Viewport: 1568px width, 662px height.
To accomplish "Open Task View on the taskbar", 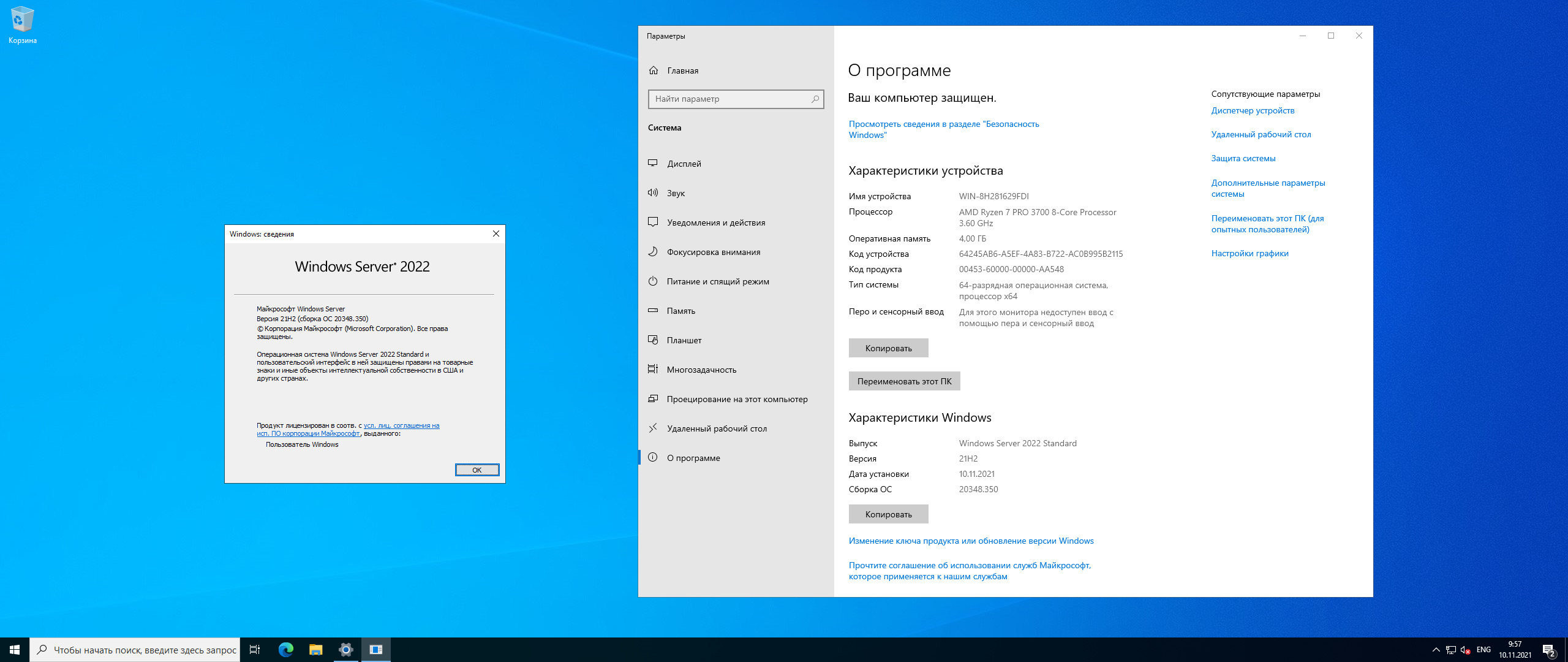I will click(x=255, y=650).
